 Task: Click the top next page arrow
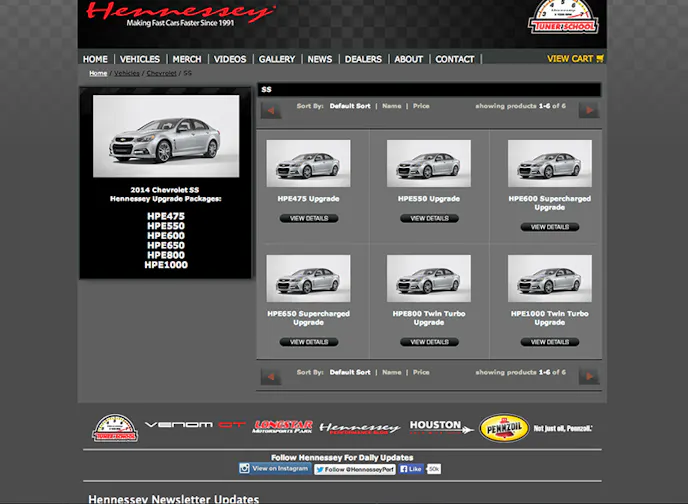[589, 109]
